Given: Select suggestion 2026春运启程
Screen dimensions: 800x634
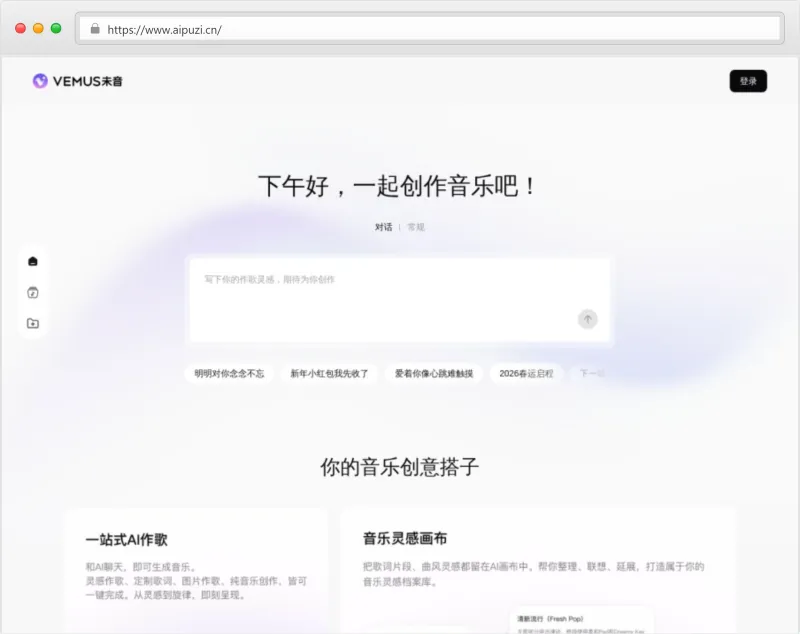Looking at the screenshot, I should [526, 373].
